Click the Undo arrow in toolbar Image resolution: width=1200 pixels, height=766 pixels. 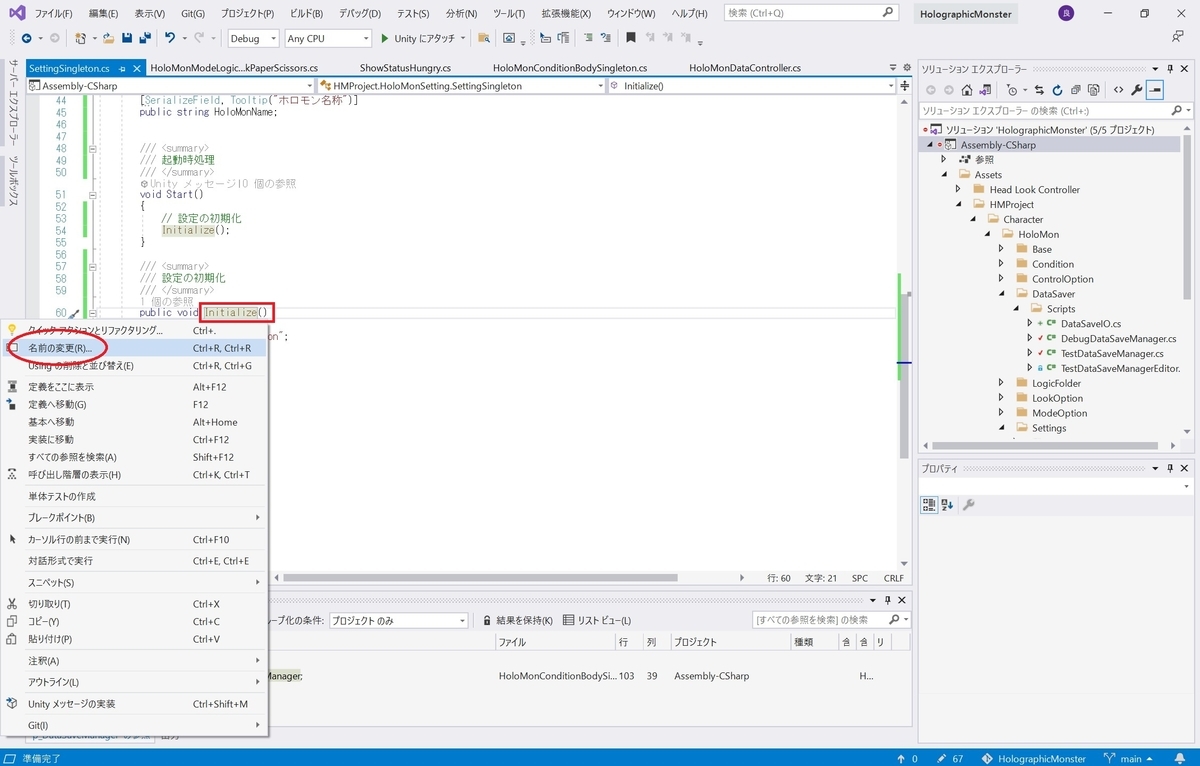[x=170, y=38]
